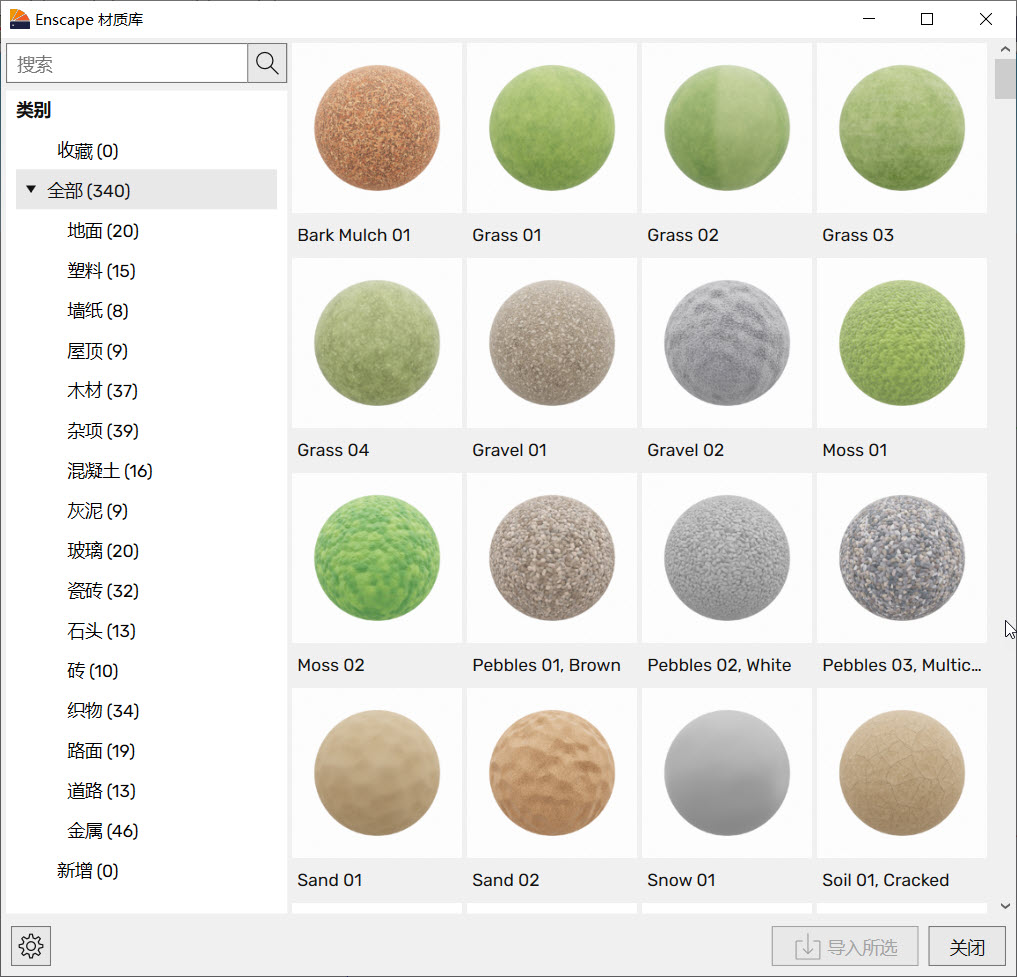Select the Gravel 02 material sphere
Image resolution: width=1017 pixels, height=977 pixels.
coord(727,343)
